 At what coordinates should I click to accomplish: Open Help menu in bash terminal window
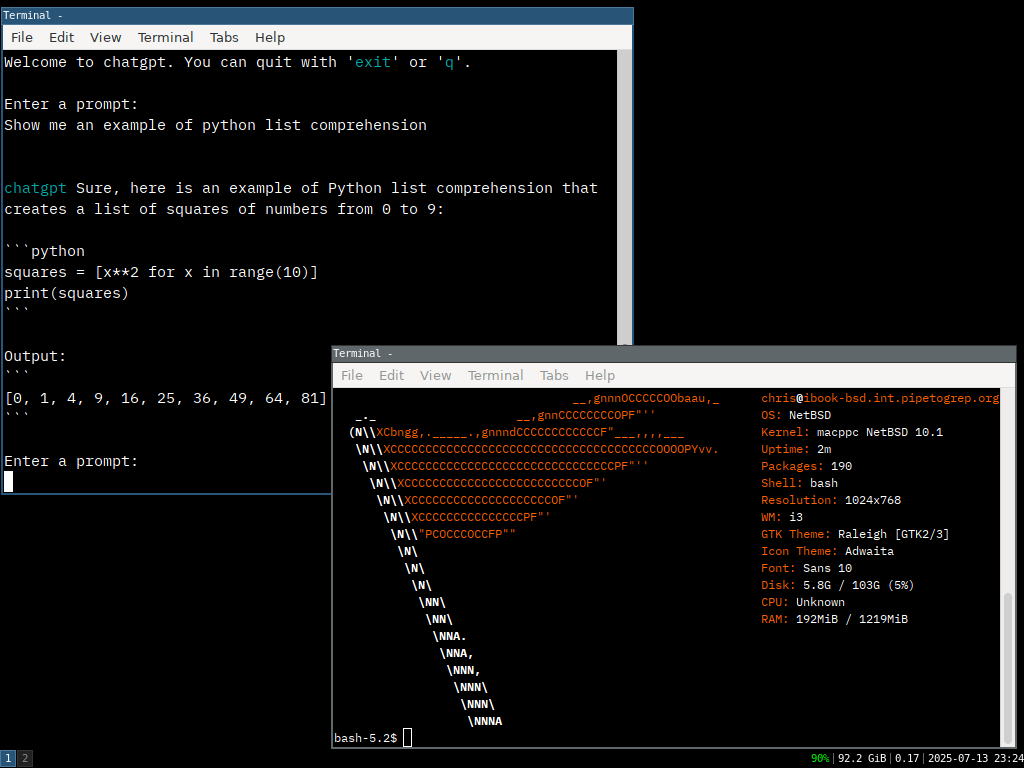click(x=600, y=375)
